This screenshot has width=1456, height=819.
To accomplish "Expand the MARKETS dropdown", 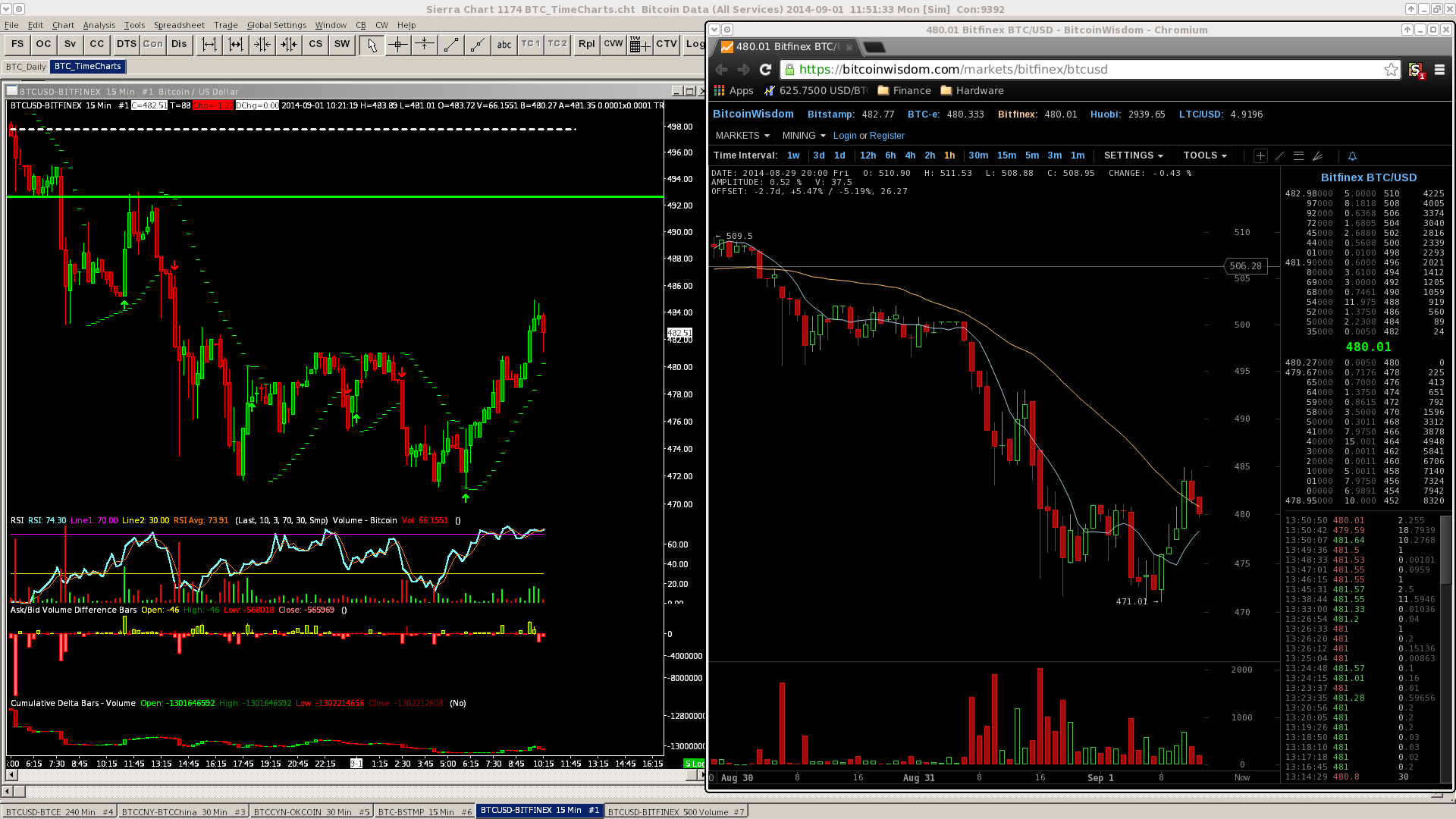I will pos(742,136).
